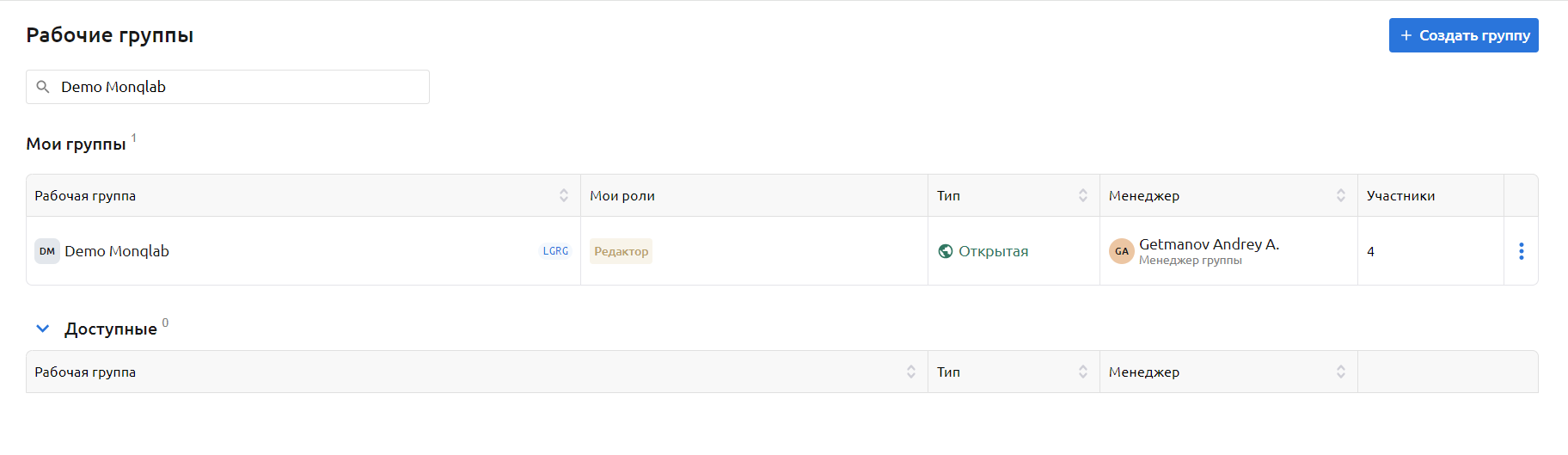Click manager name Getmanov Andrey A.
Image resolution: width=1568 pixels, height=455 pixels.
click(1209, 244)
